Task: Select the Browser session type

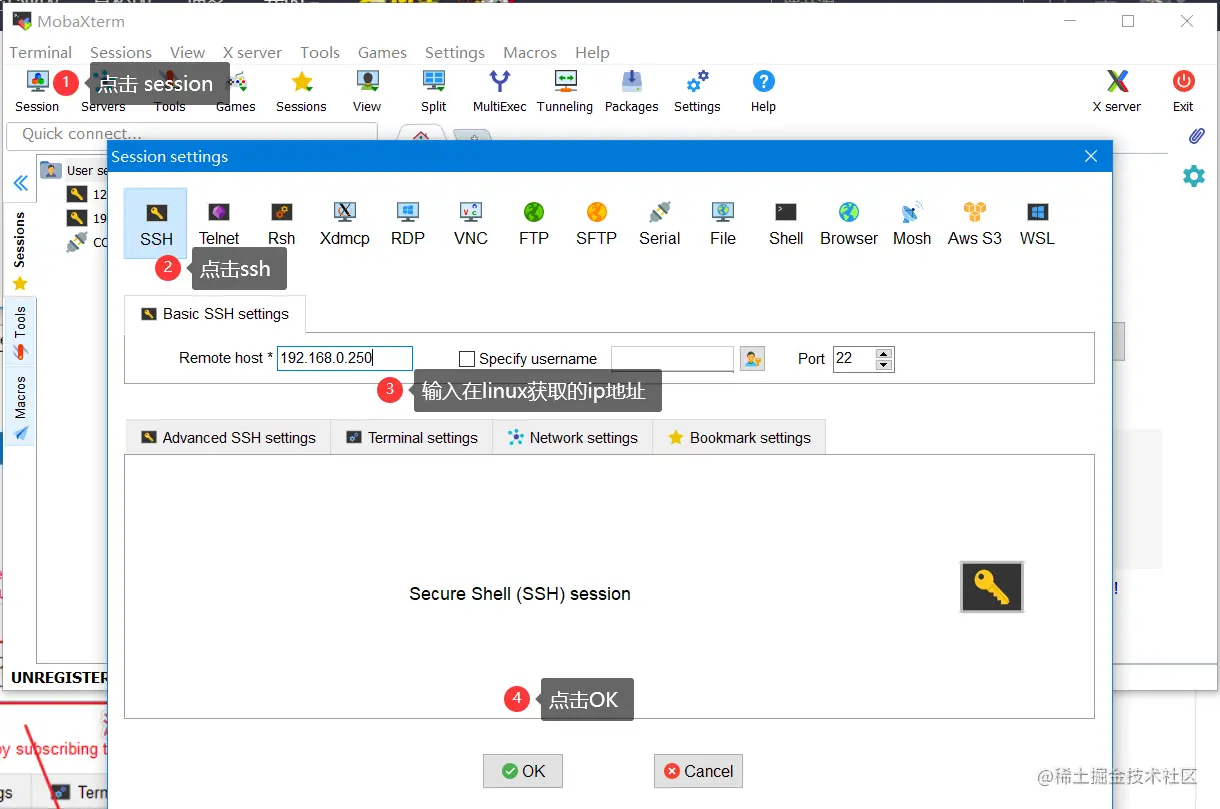Action: point(849,224)
